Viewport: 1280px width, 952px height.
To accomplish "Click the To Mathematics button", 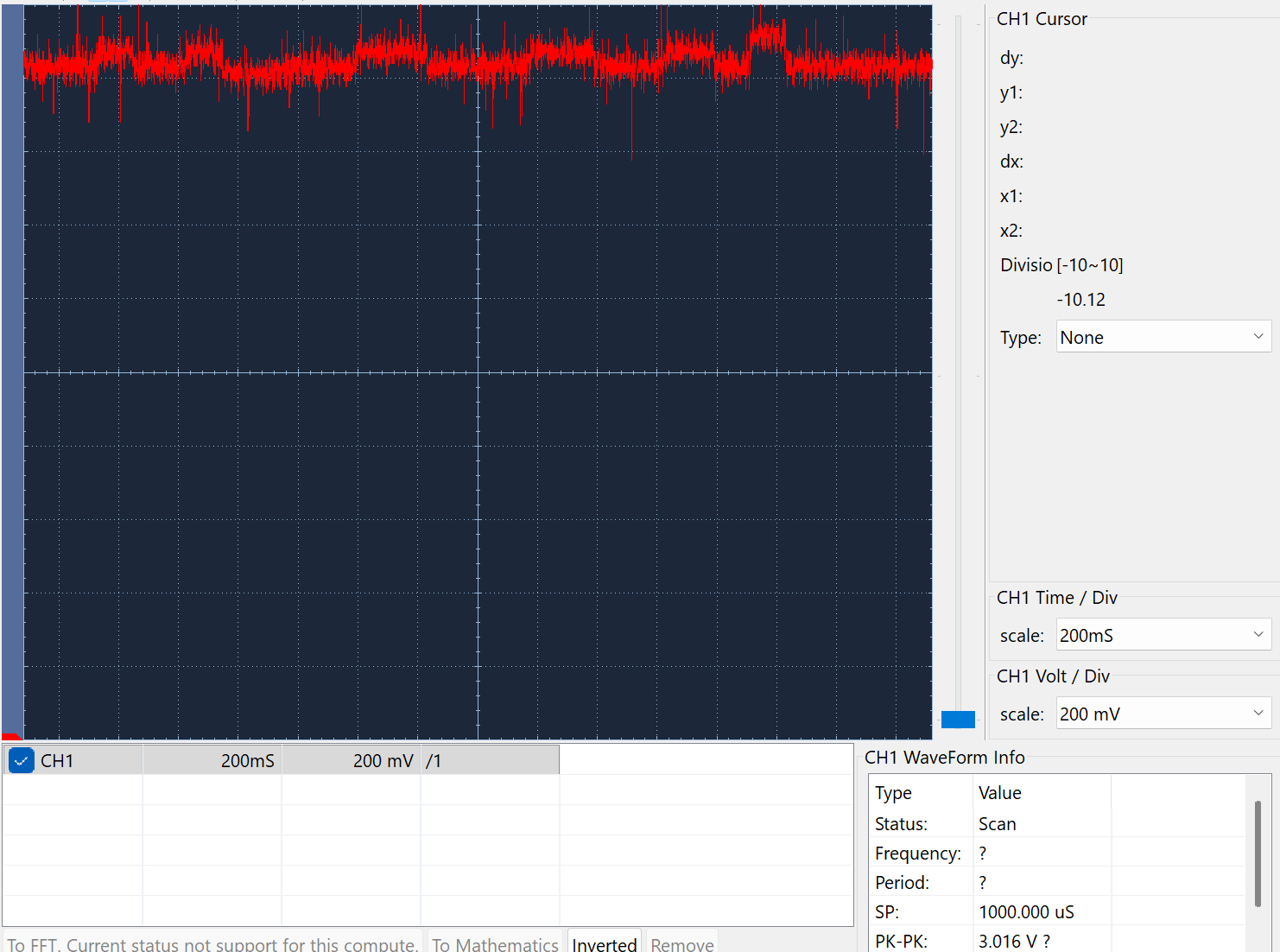I will coord(495,943).
